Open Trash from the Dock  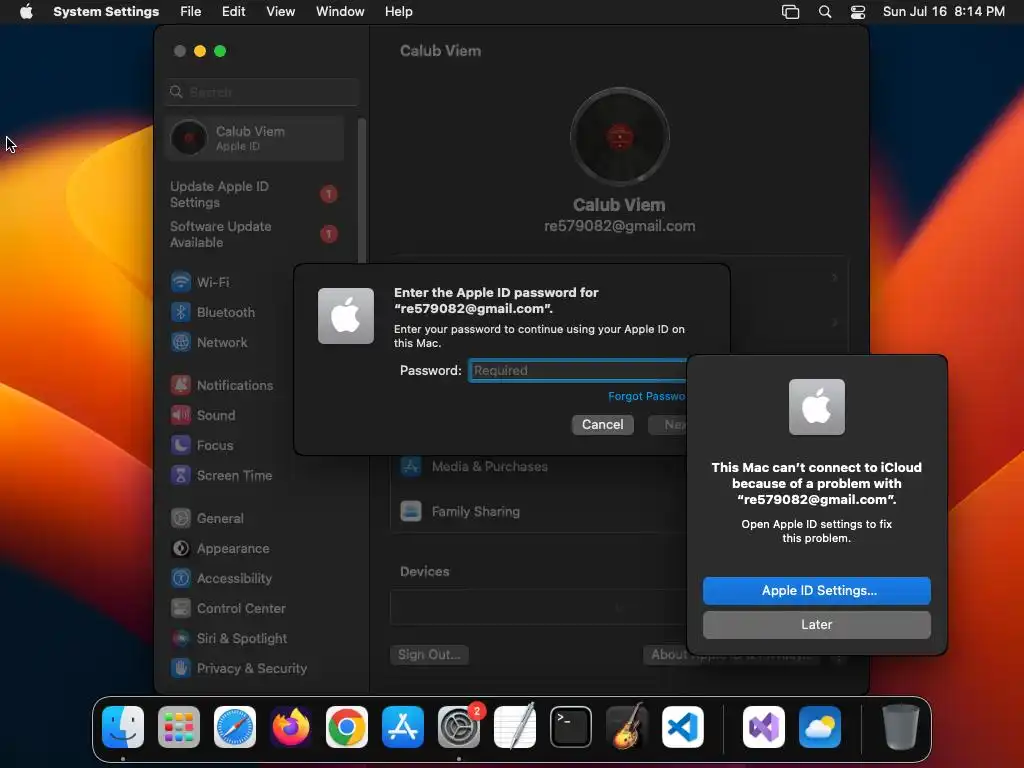click(901, 727)
